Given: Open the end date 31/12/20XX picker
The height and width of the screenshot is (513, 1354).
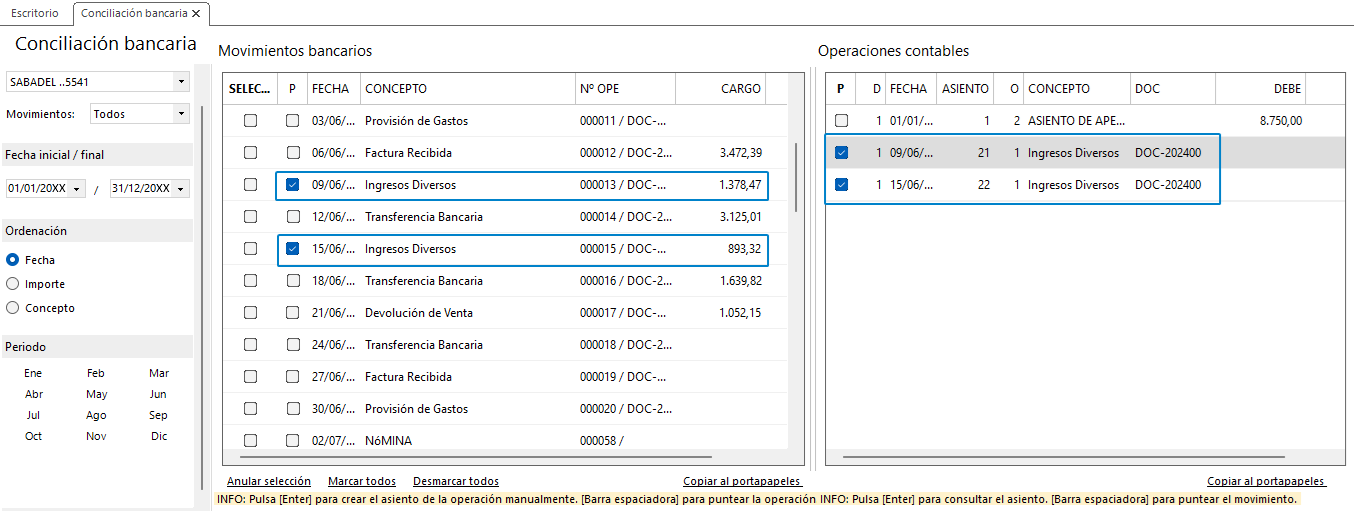Looking at the screenshot, I should [182, 189].
